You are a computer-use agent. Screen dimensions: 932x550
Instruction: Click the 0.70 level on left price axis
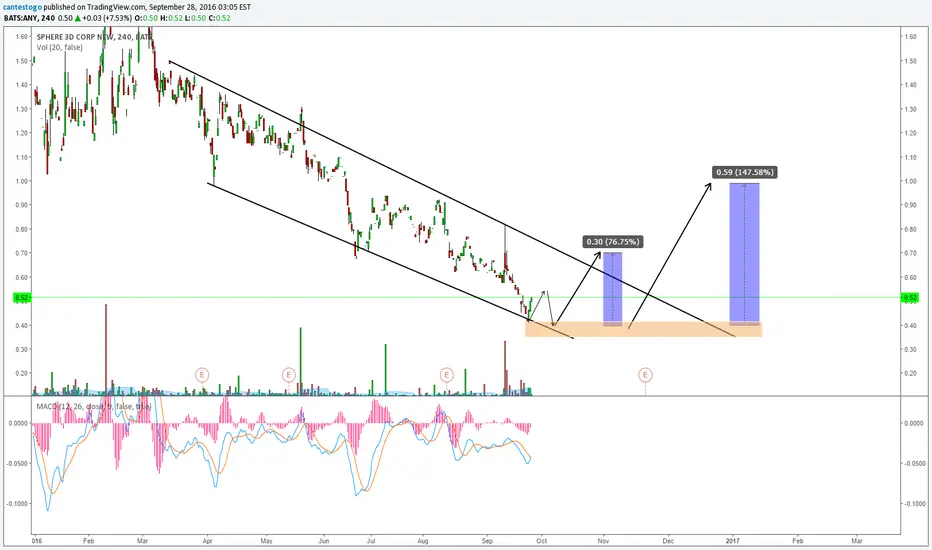click(22, 253)
